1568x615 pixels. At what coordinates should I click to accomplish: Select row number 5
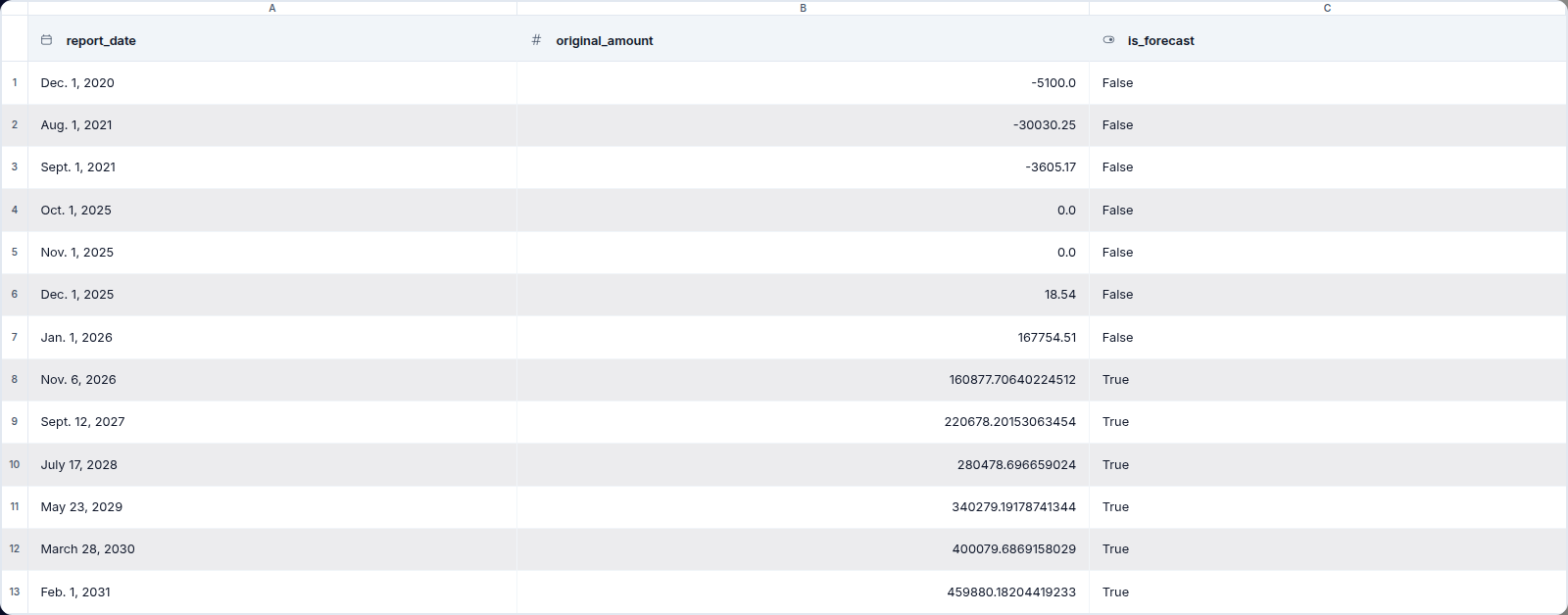click(15, 253)
